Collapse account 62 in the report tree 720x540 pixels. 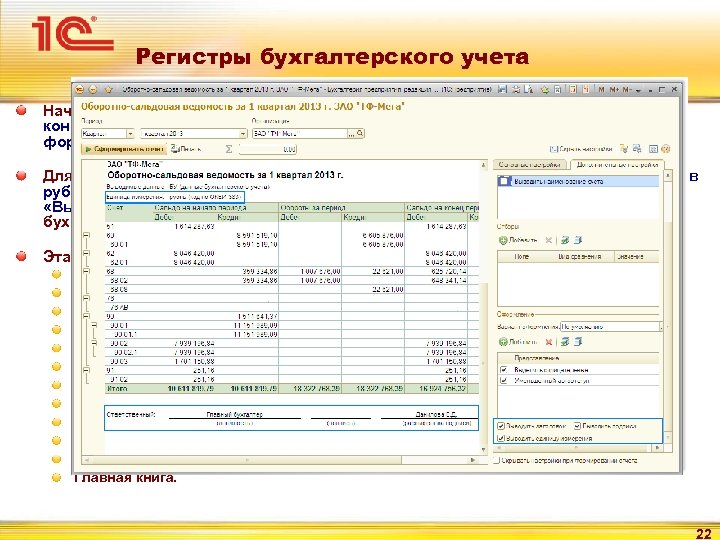click(x=86, y=253)
